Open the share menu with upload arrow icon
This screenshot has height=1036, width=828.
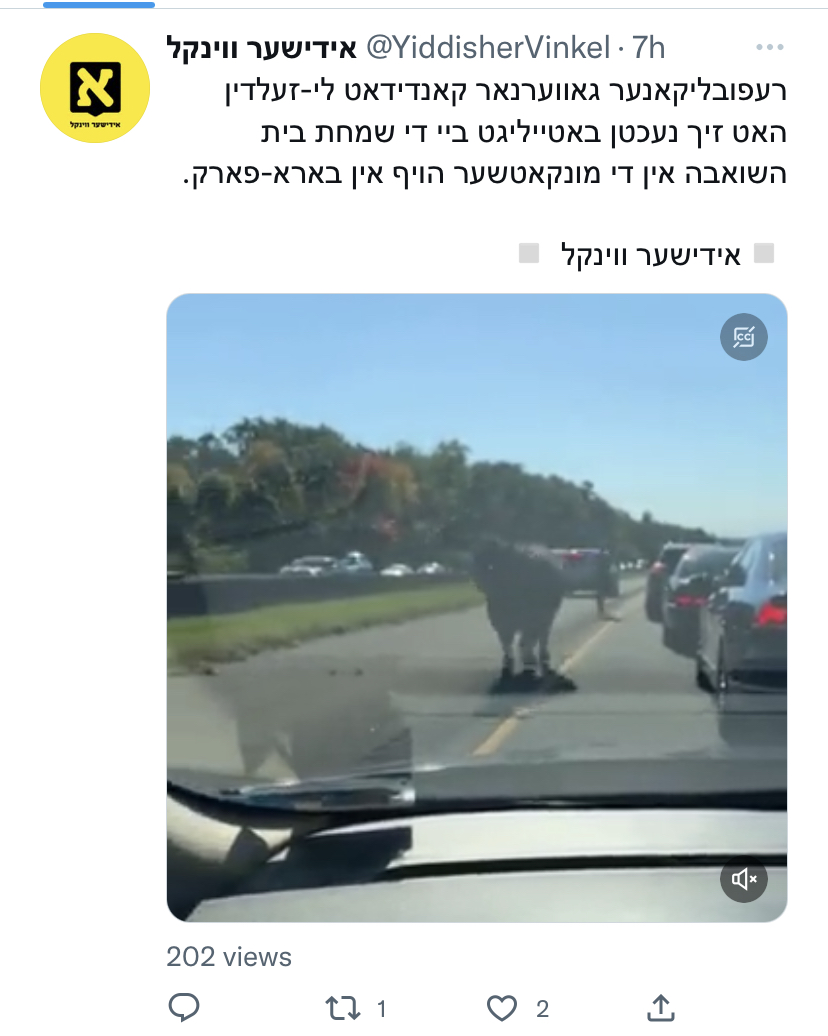point(660,1008)
